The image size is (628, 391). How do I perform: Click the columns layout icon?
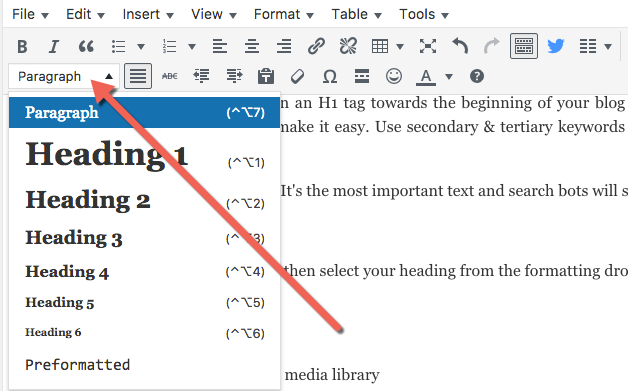tap(588, 46)
